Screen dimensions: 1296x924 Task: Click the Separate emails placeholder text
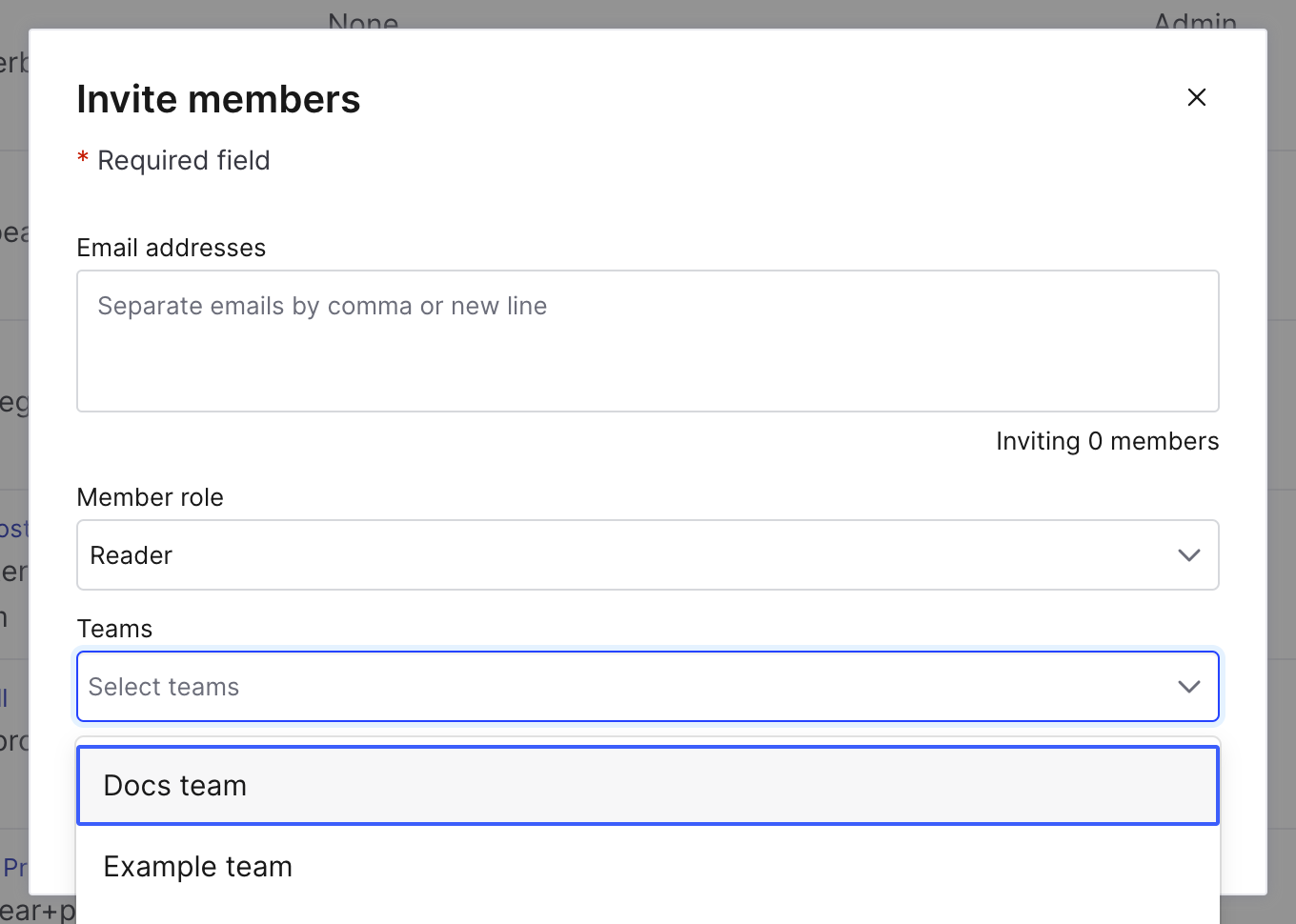pos(322,306)
